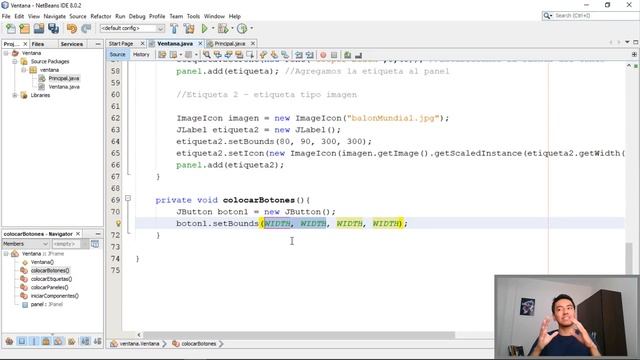Click the Profile Project toolbar icon
The image size is (640, 360).
[242, 28]
